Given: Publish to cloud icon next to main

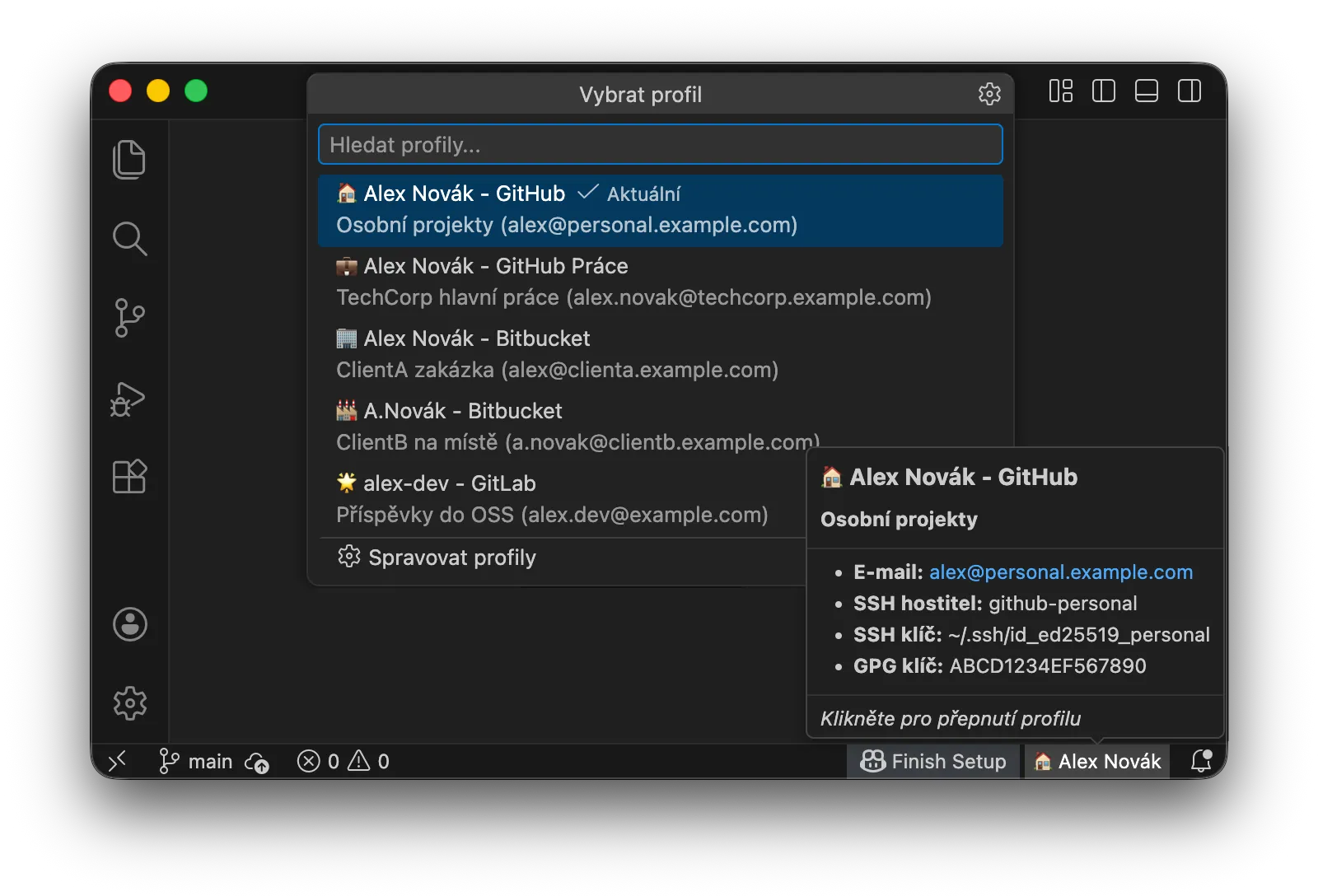Looking at the screenshot, I should 257,762.
